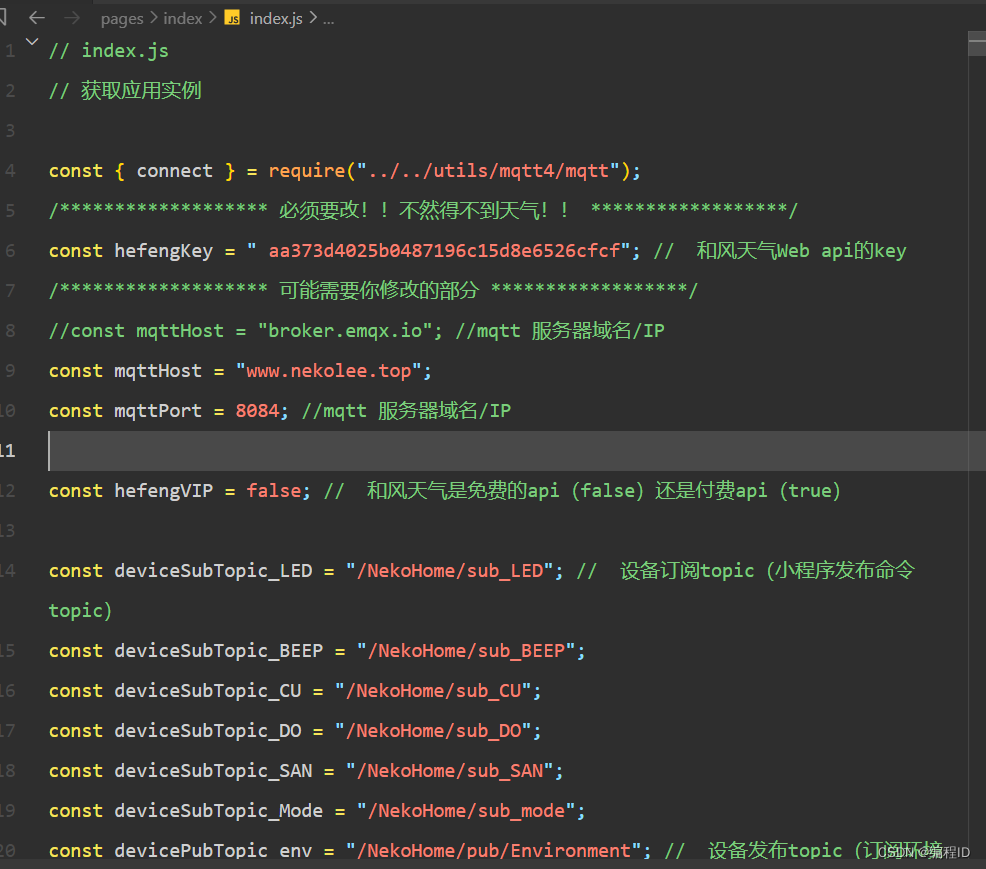Open 'pages' breadcrumb segment

coord(122,19)
